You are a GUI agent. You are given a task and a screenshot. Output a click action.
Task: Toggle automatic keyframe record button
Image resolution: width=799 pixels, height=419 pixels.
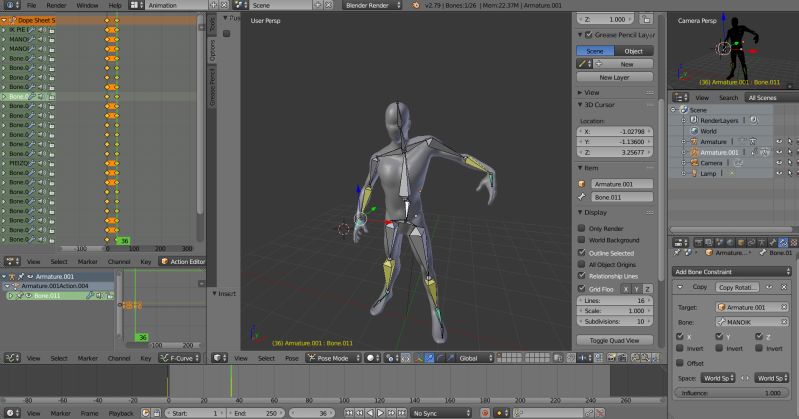pyautogui.click(x=485, y=413)
